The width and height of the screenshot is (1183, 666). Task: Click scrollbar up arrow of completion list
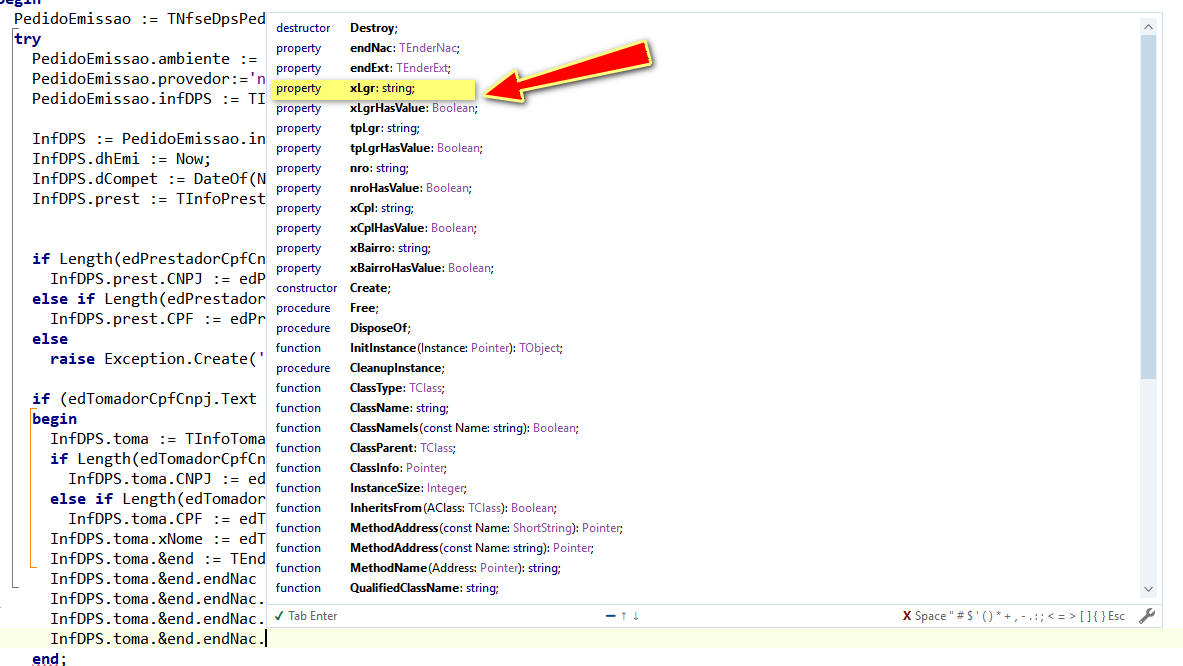tap(1148, 26)
